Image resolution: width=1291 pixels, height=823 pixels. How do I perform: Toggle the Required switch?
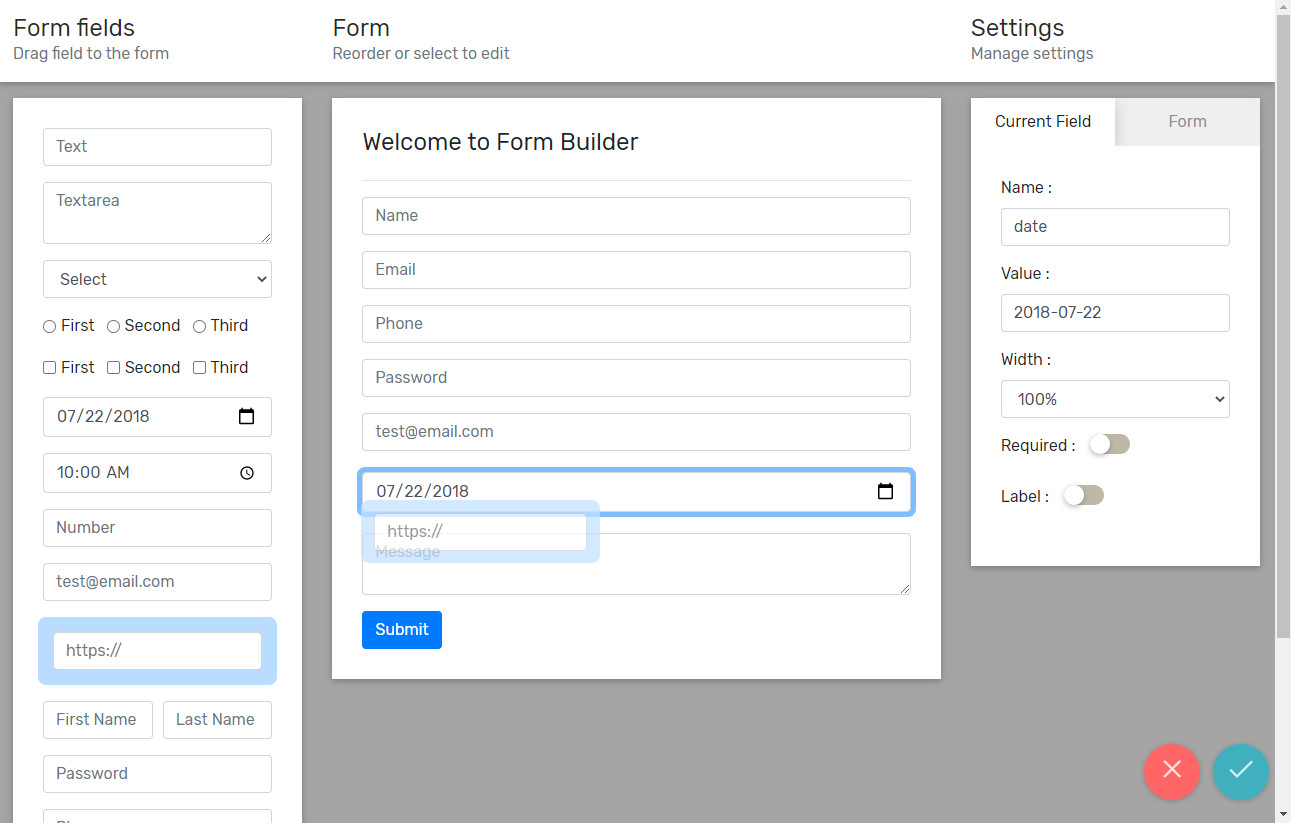pos(1109,445)
